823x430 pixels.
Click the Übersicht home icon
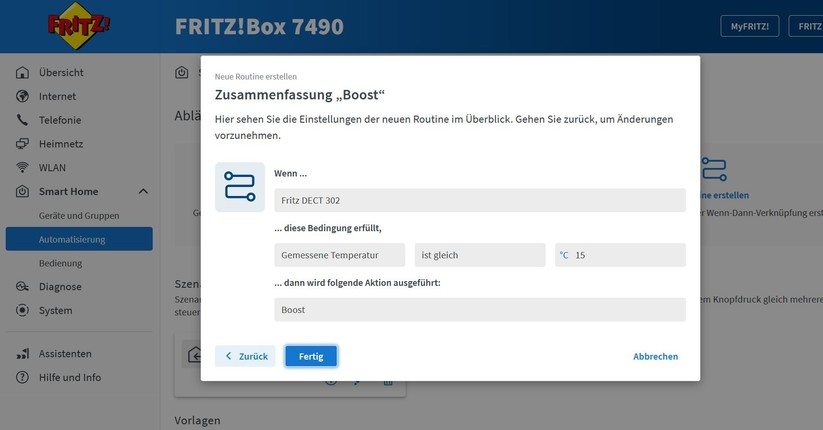click(x=22, y=72)
